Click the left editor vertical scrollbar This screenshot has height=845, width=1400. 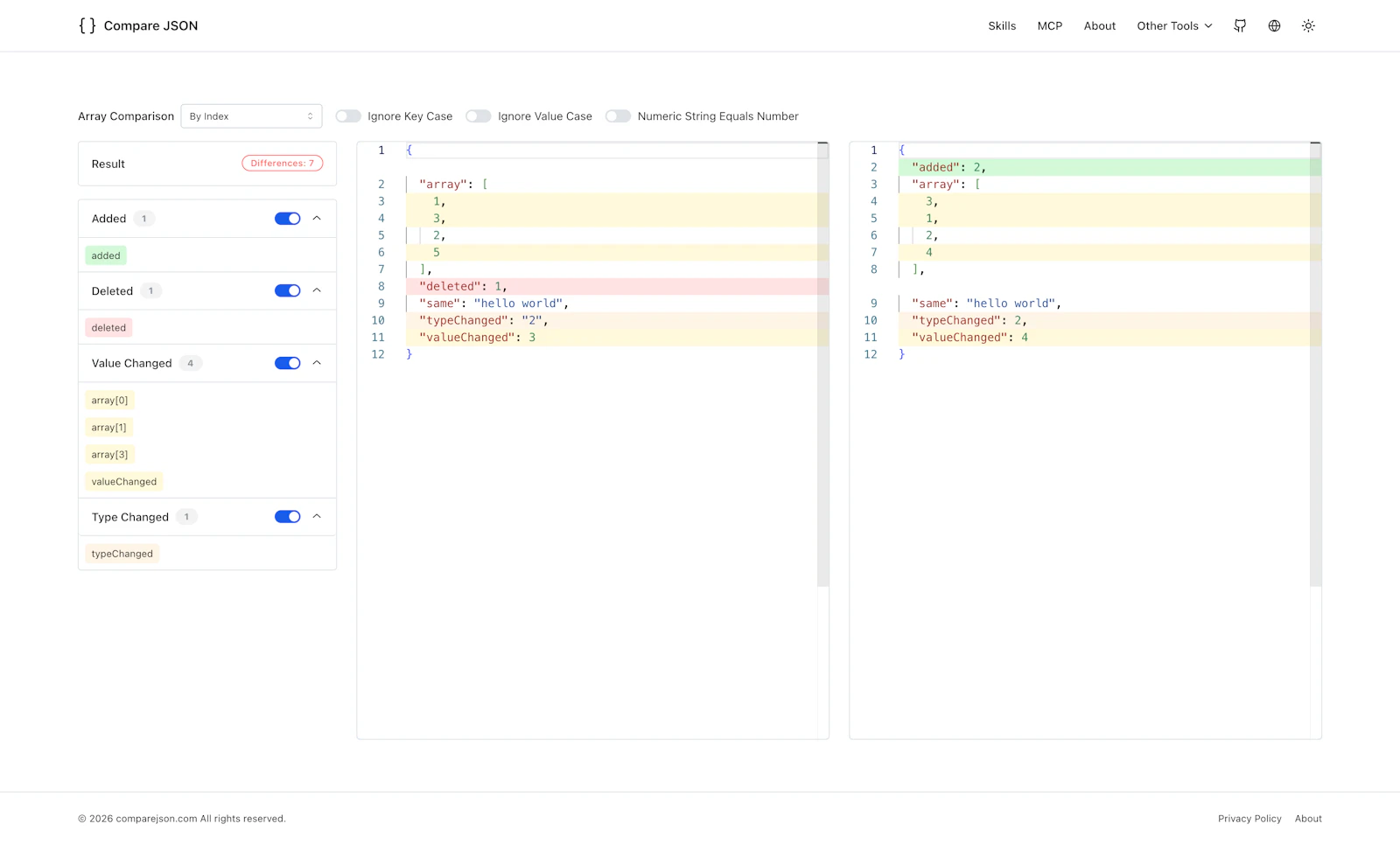coord(823,364)
